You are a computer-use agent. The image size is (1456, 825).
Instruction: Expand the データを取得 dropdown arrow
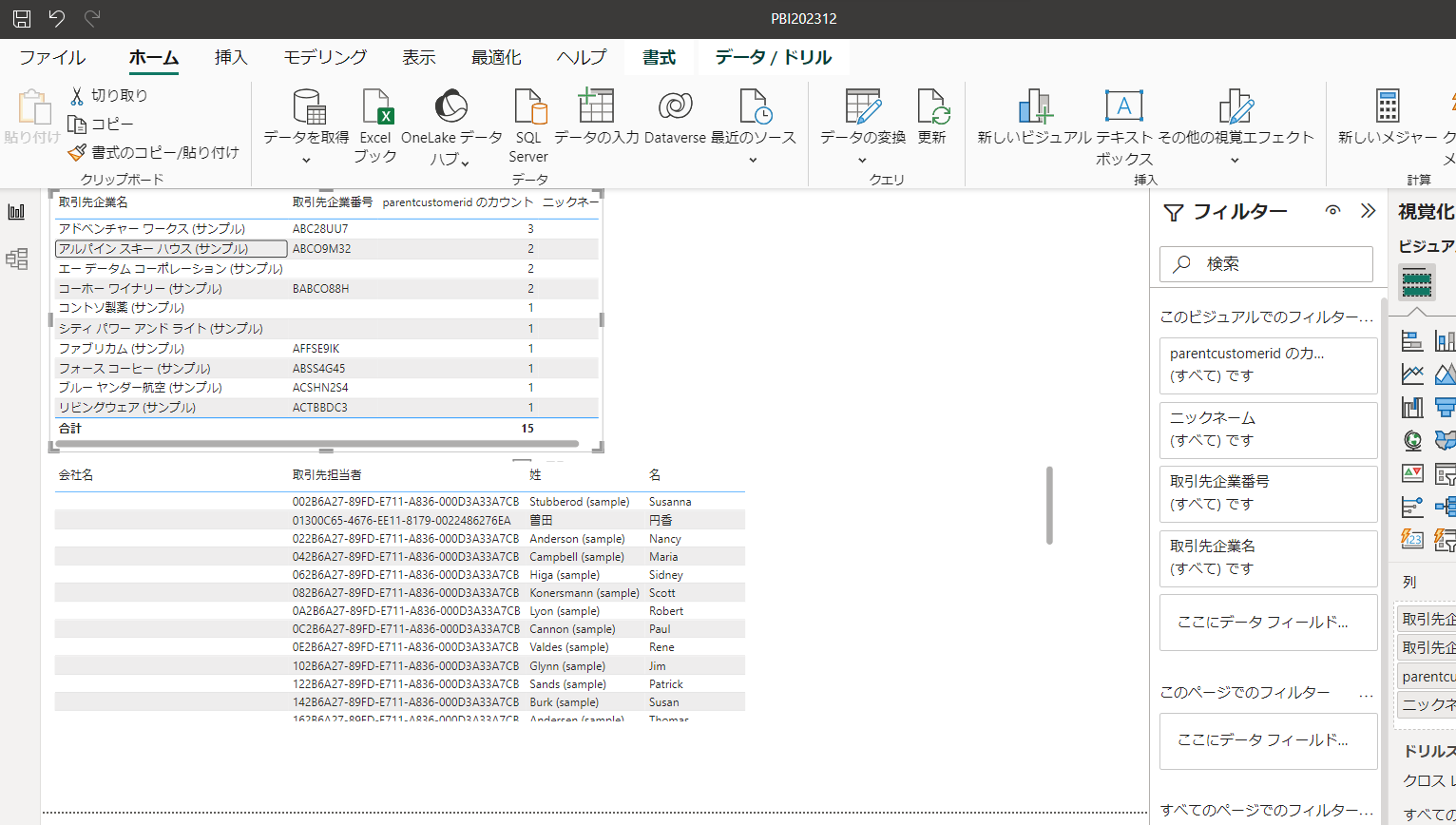[x=306, y=160]
